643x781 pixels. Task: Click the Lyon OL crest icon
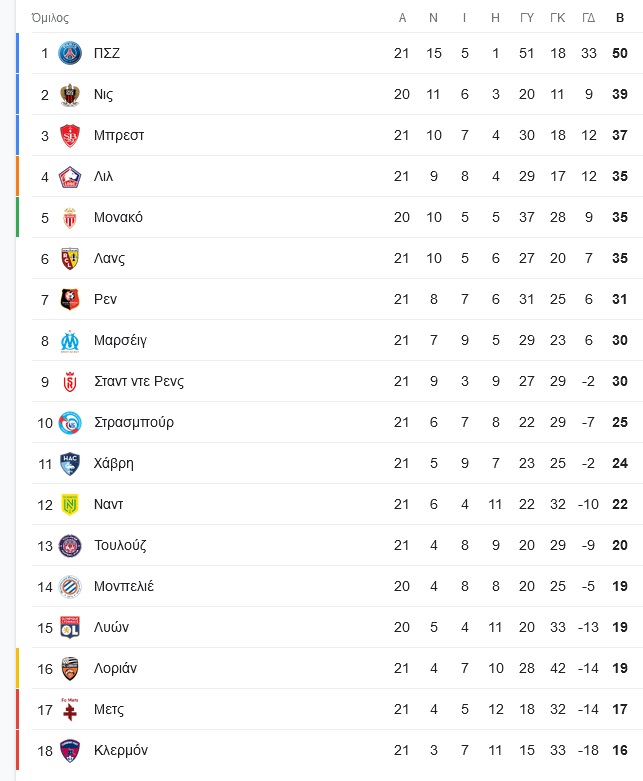point(70,627)
